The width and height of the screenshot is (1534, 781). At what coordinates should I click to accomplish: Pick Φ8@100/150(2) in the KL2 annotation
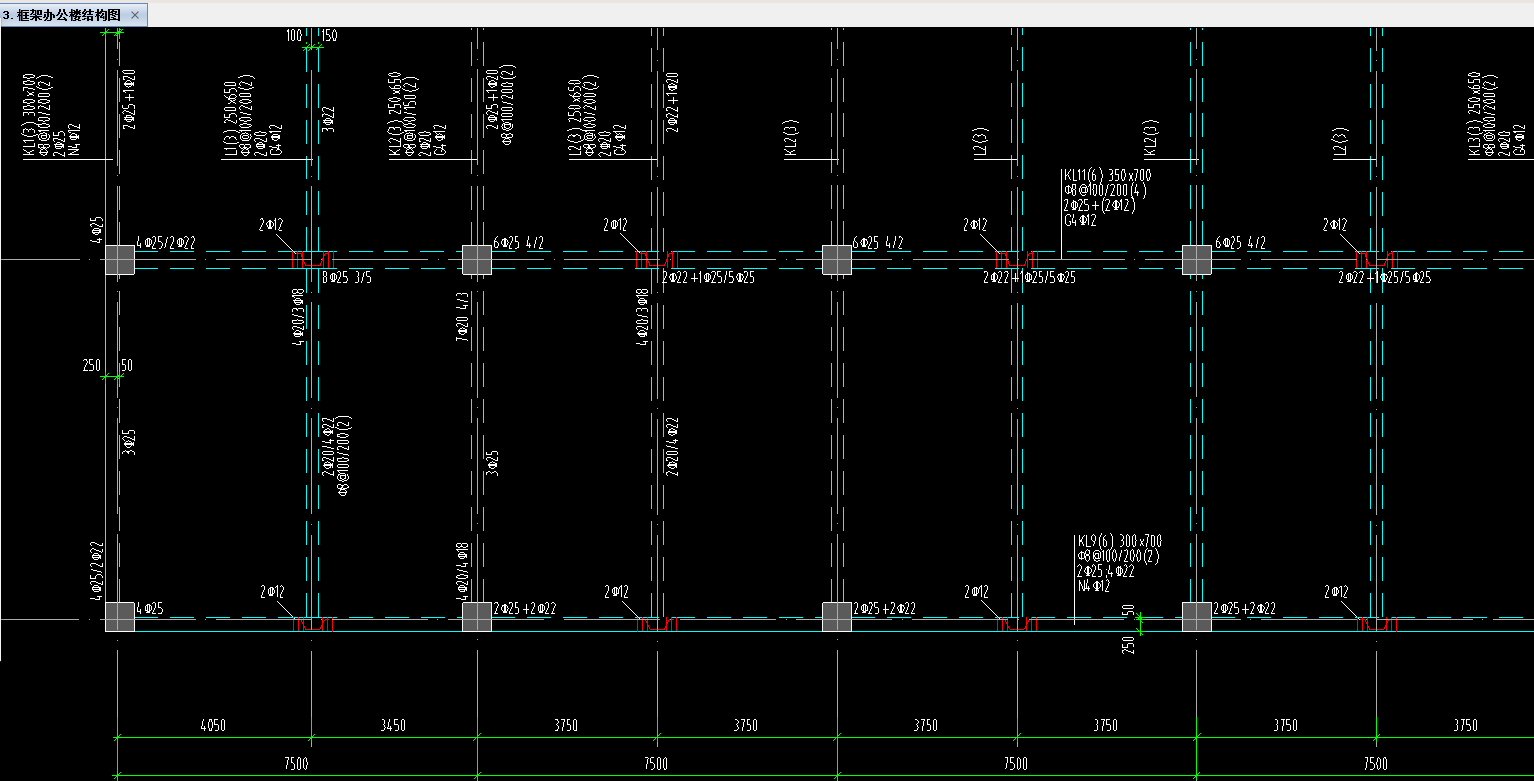click(x=409, y=118)
